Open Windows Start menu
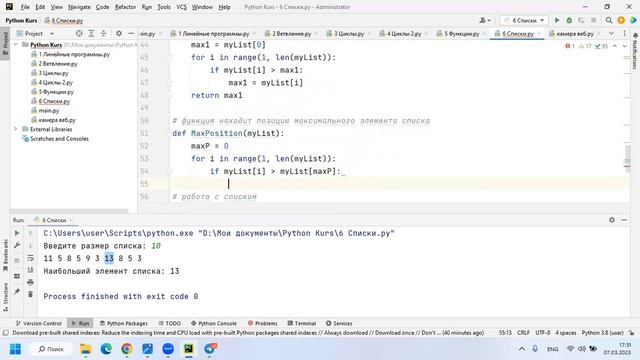 pos(16,349)
